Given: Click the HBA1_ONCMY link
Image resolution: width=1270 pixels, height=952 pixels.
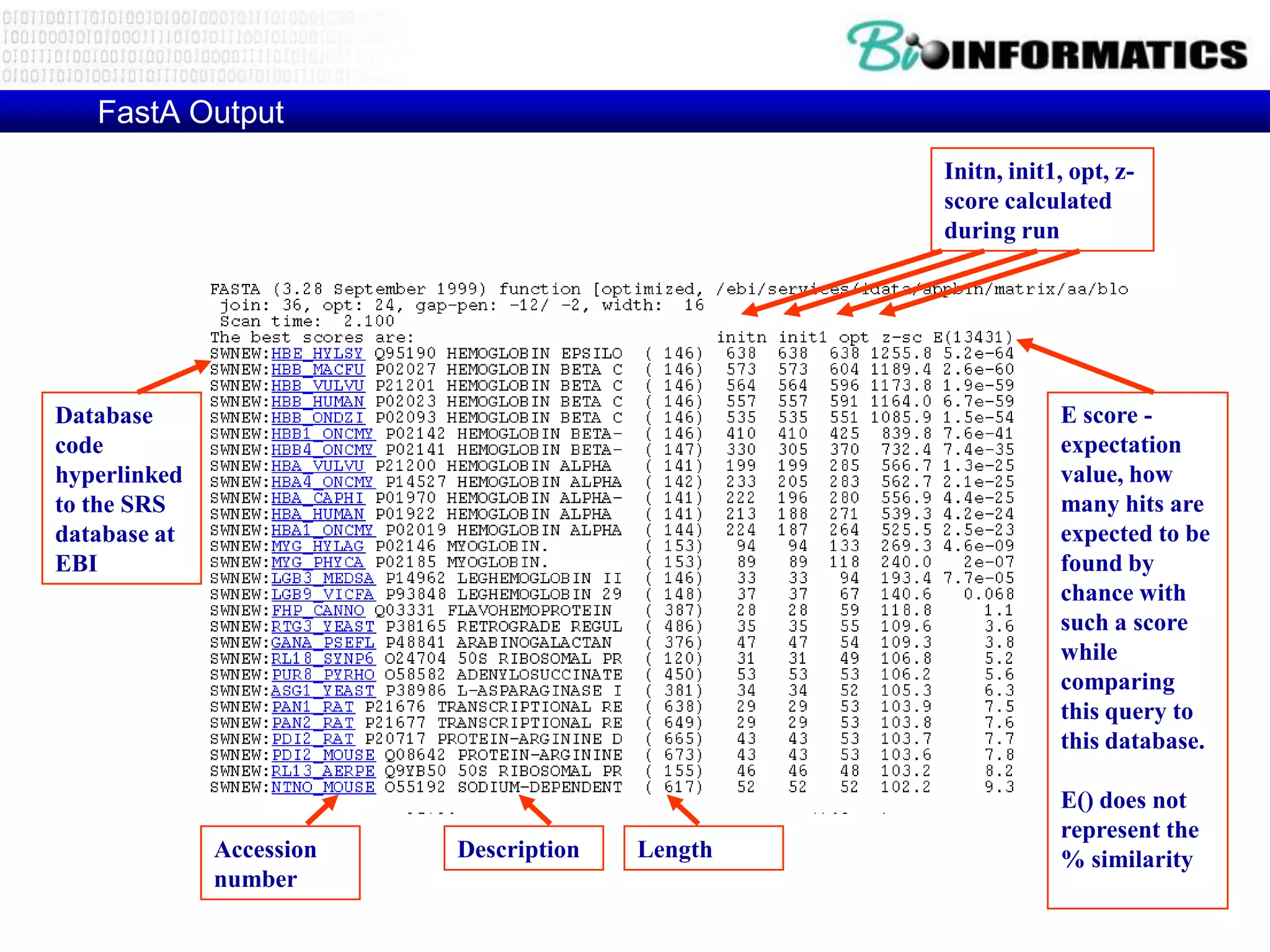Looking at the screenshot, I should (322, 531).
